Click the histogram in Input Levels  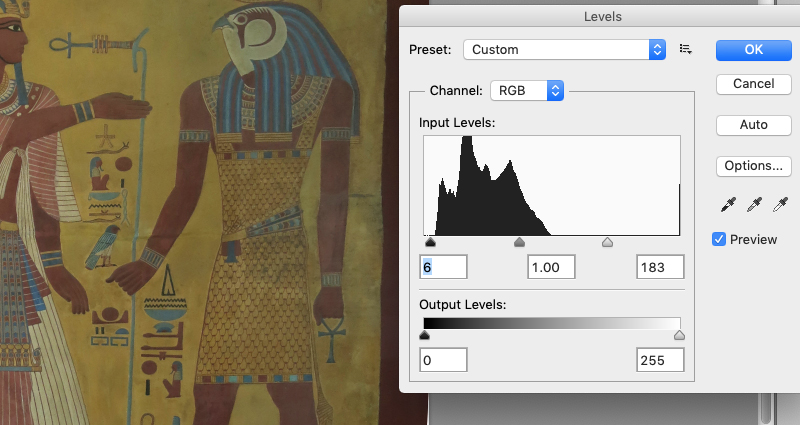click(x=552, y=186)
